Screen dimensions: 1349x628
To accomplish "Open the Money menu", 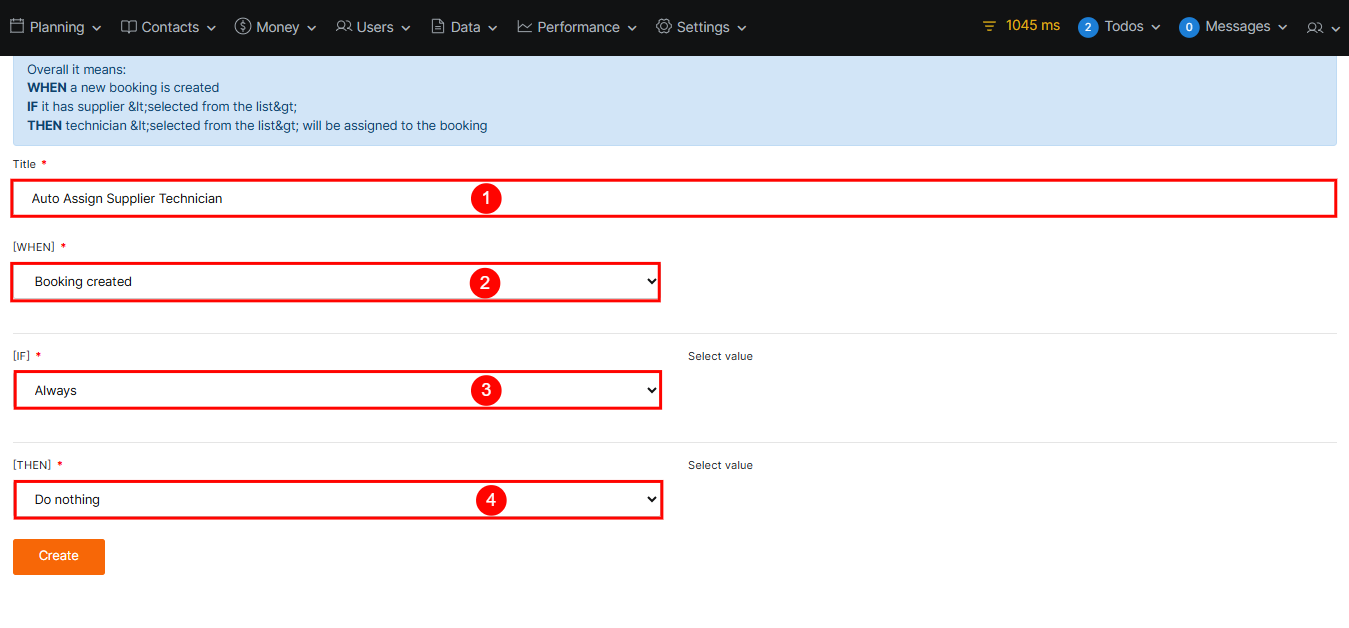I will tap(285, 27).
